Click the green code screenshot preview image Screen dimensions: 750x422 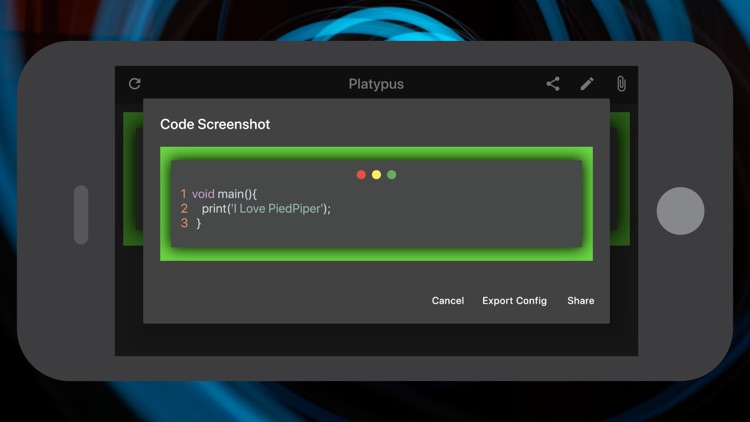(376, 204)
